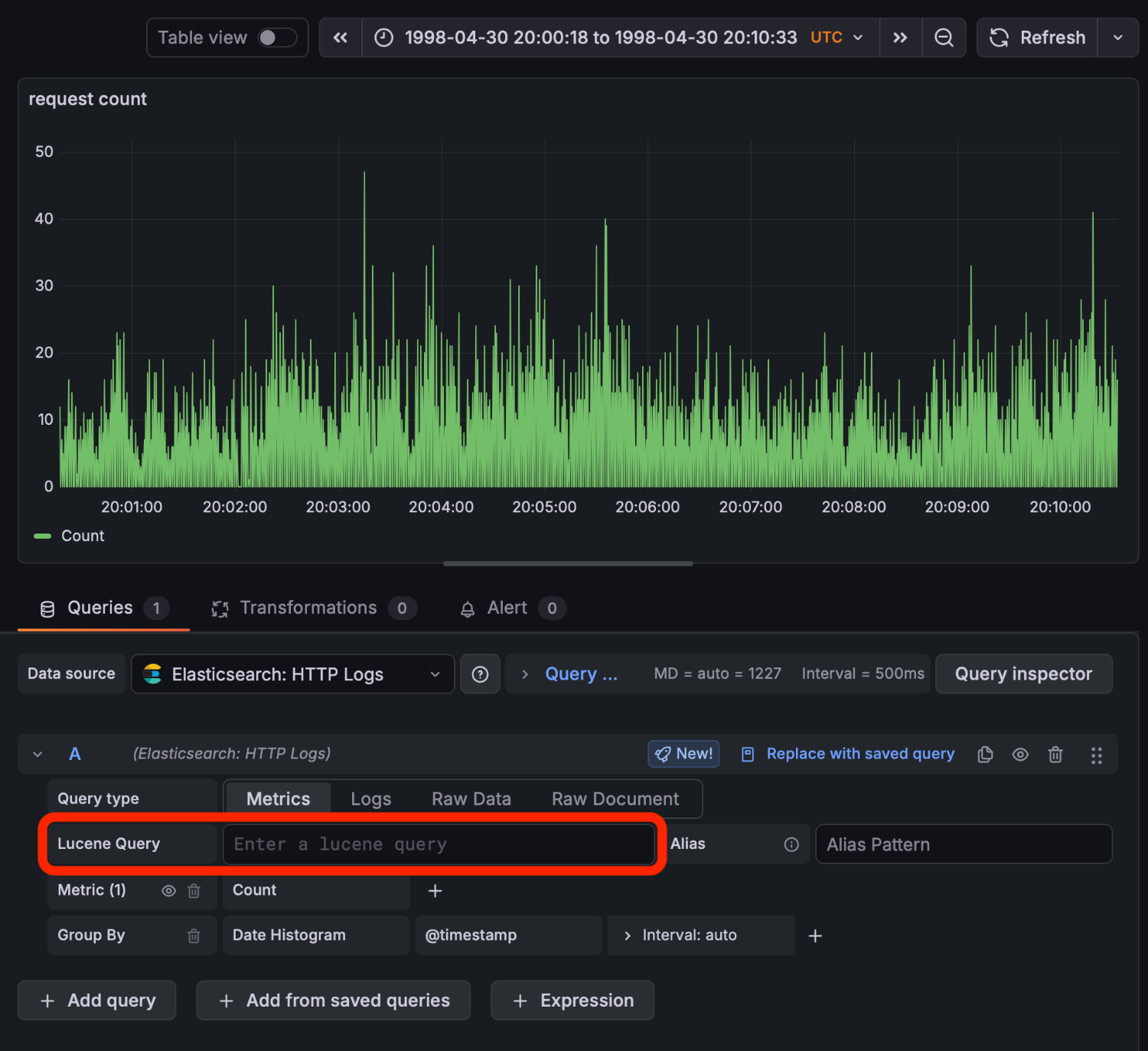Expand the refresh interval dropdown arrow

click(x=1117, y=38)
